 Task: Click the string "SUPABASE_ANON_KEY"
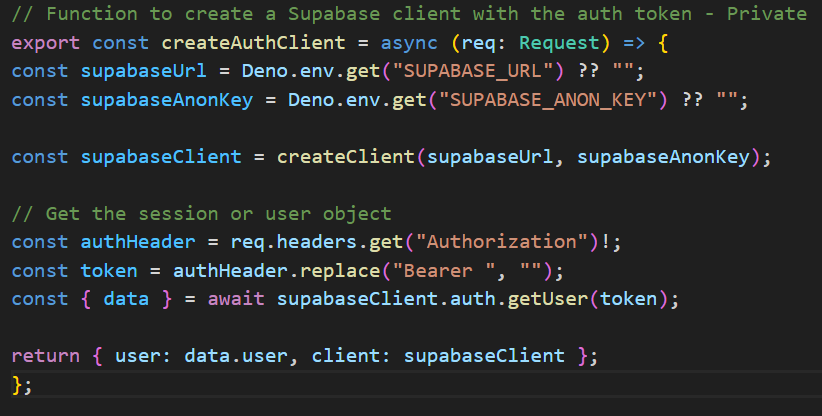click(x=547, y=100)
